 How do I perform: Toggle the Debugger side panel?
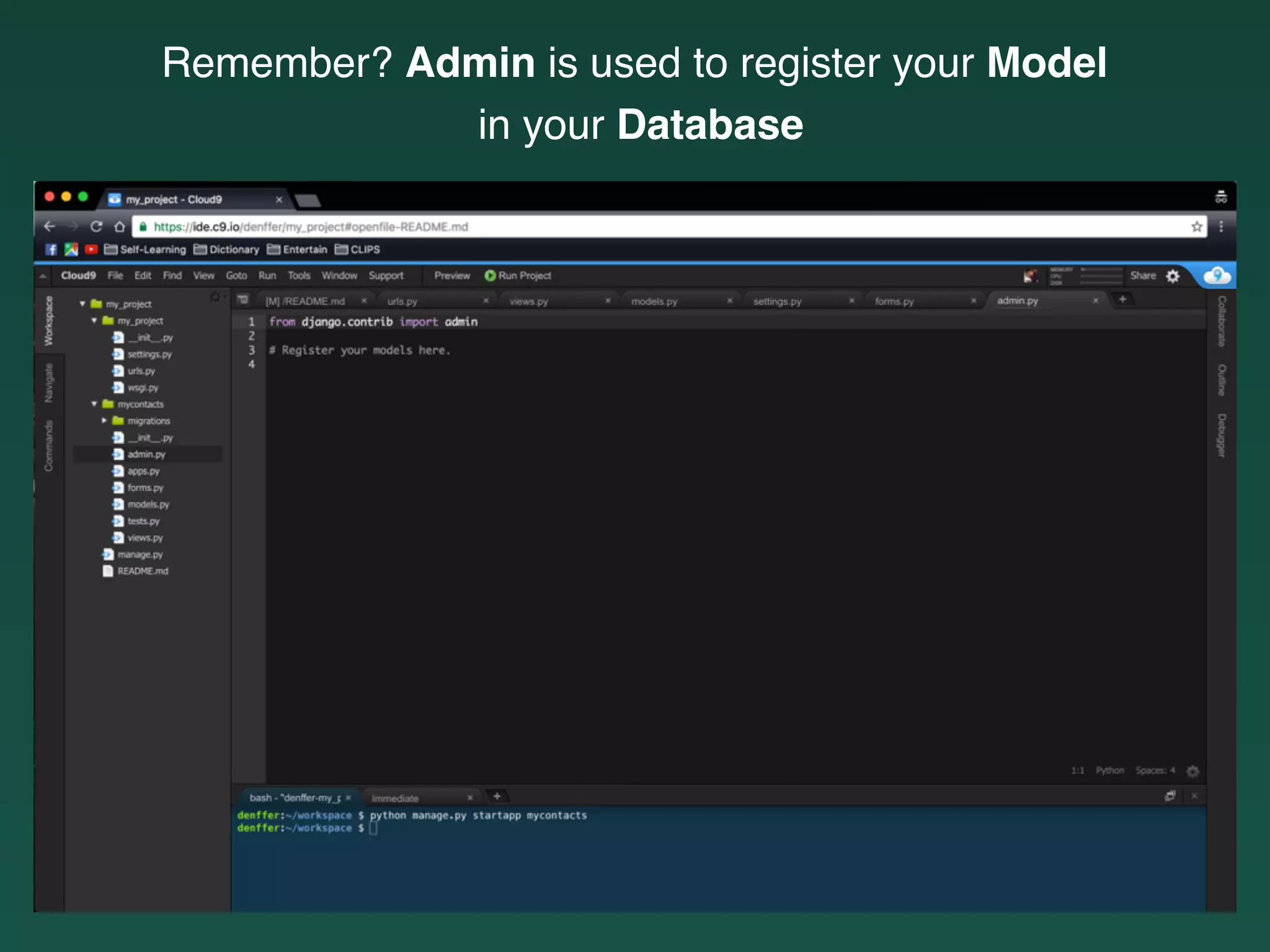coord(1221,435)
